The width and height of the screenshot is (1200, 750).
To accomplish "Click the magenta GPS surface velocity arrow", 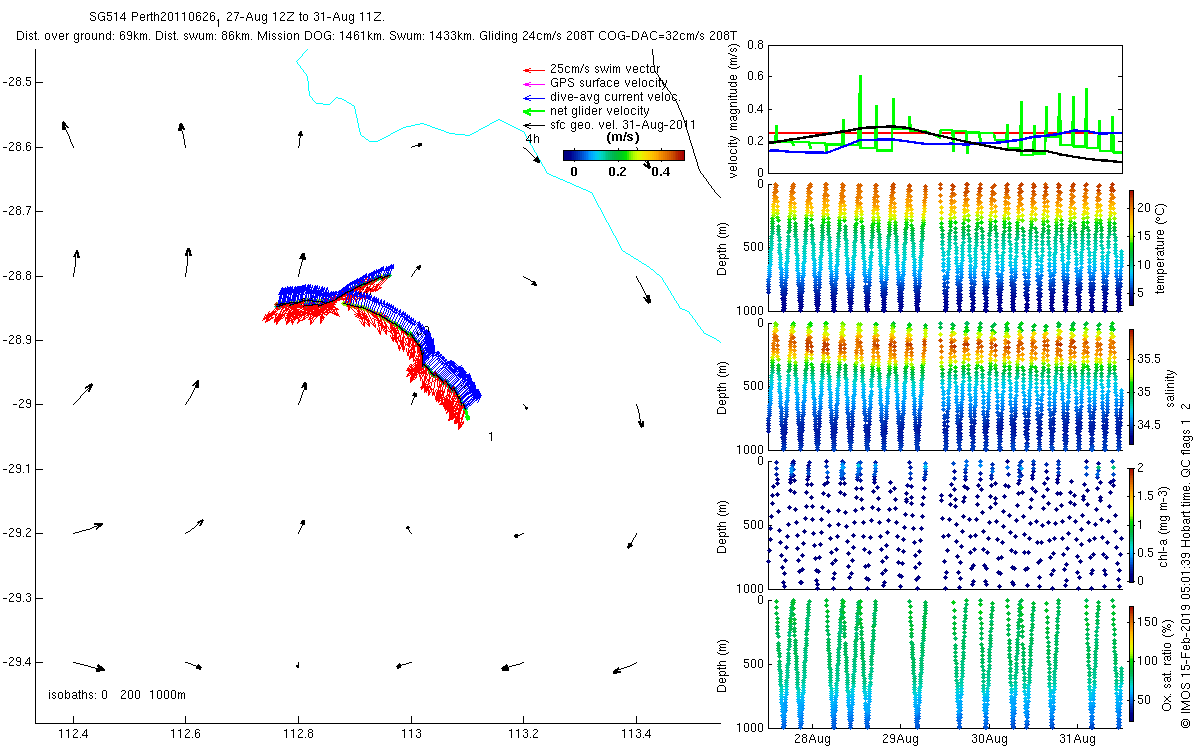I will click(535, 83).
